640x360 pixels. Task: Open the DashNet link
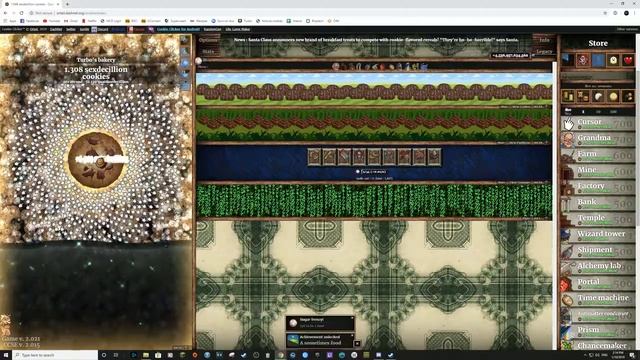coord(56,29)
